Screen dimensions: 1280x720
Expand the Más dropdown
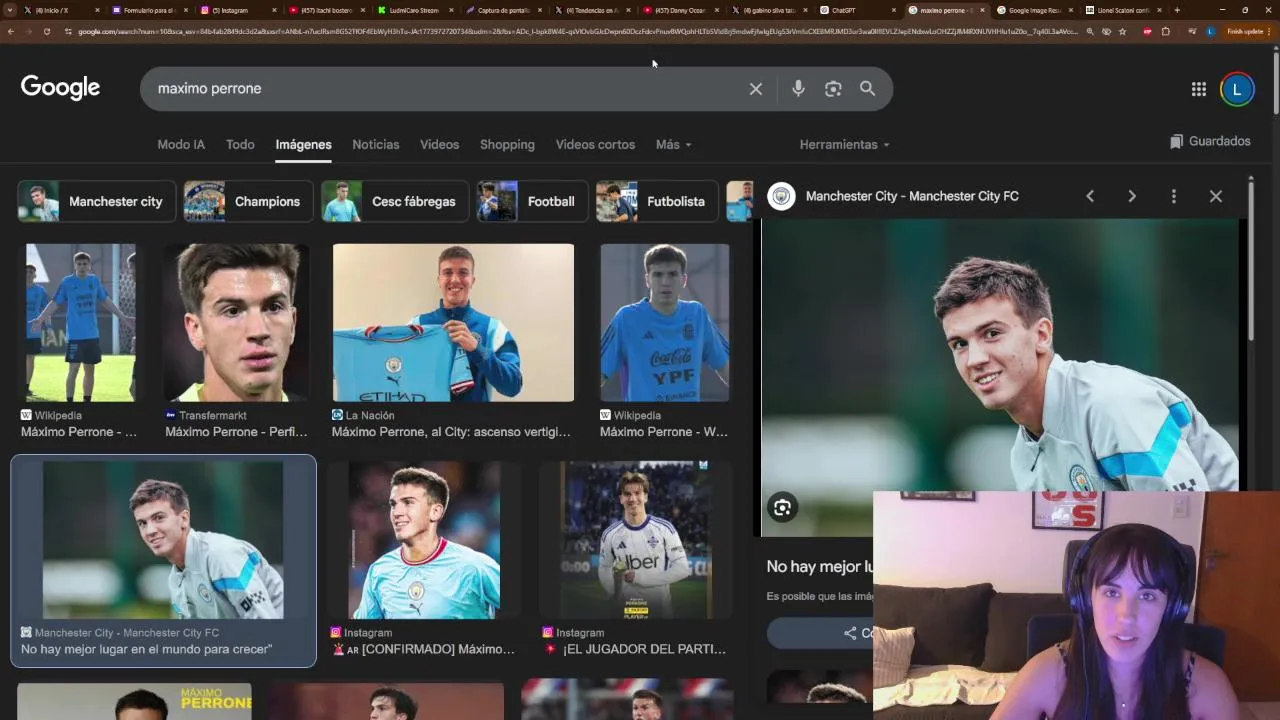[673, 145]
